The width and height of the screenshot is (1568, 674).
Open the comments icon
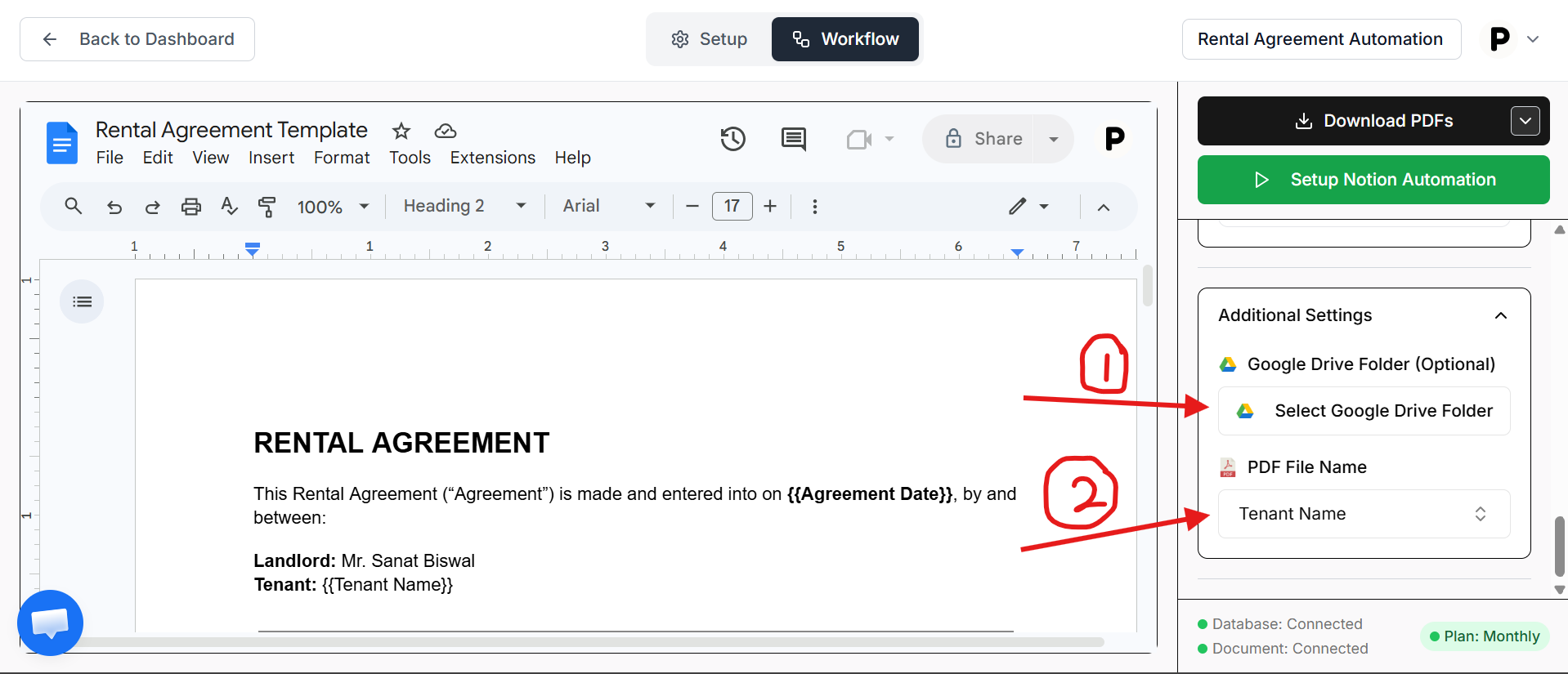(793, 139)
